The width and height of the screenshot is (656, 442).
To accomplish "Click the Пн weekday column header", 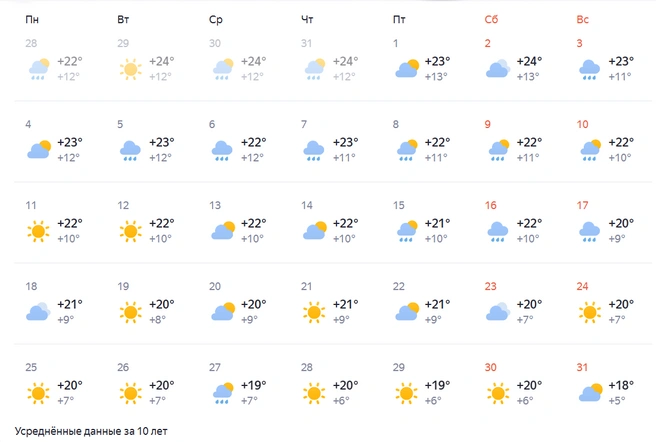I will [x=32, y=19].
